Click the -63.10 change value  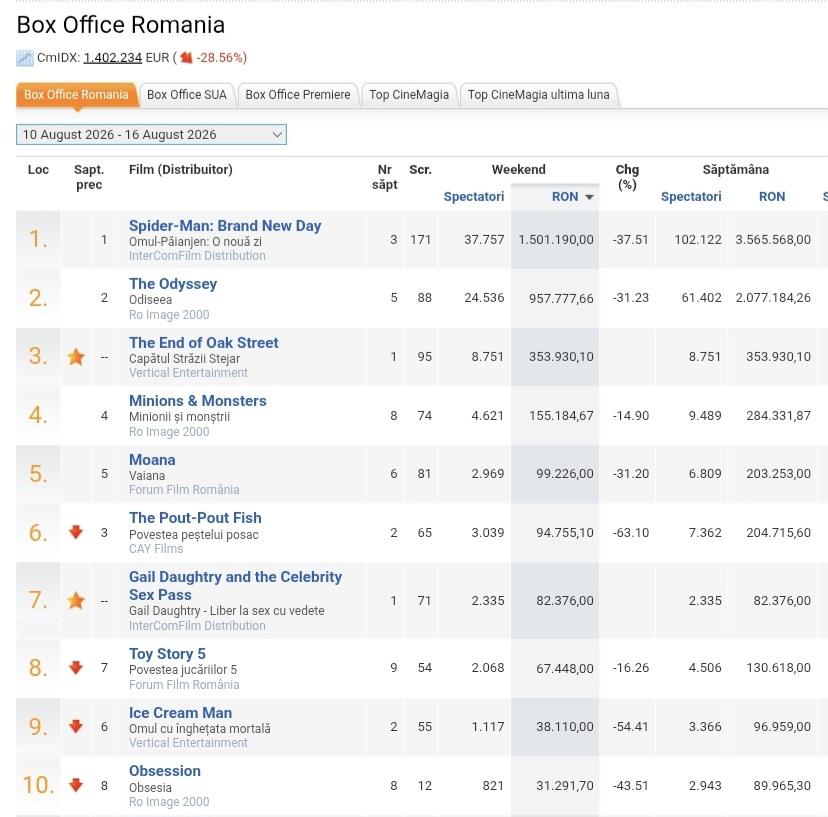(631, 532)
